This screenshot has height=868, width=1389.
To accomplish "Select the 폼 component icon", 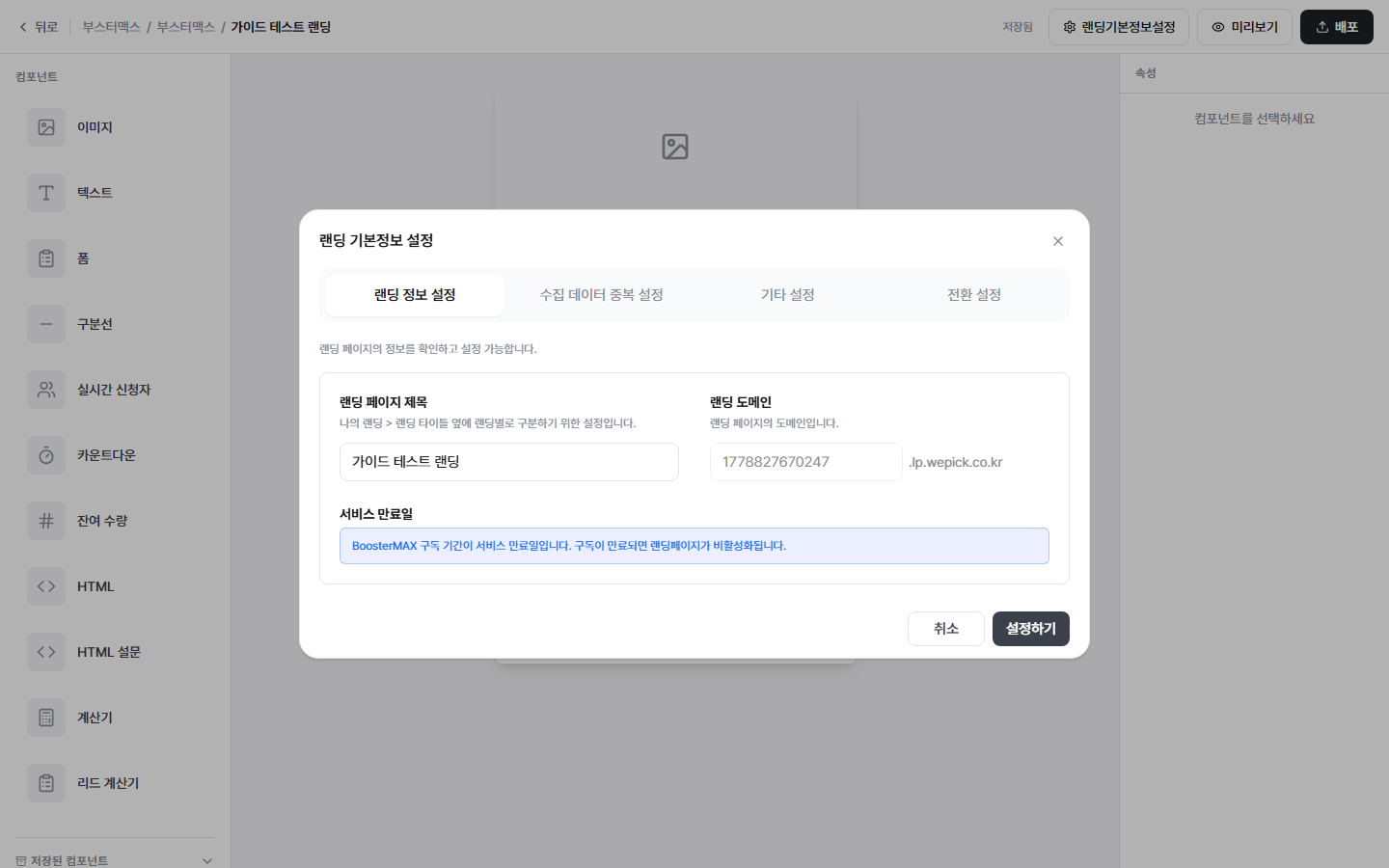I will pyautogui.click(x=46, y=258).
